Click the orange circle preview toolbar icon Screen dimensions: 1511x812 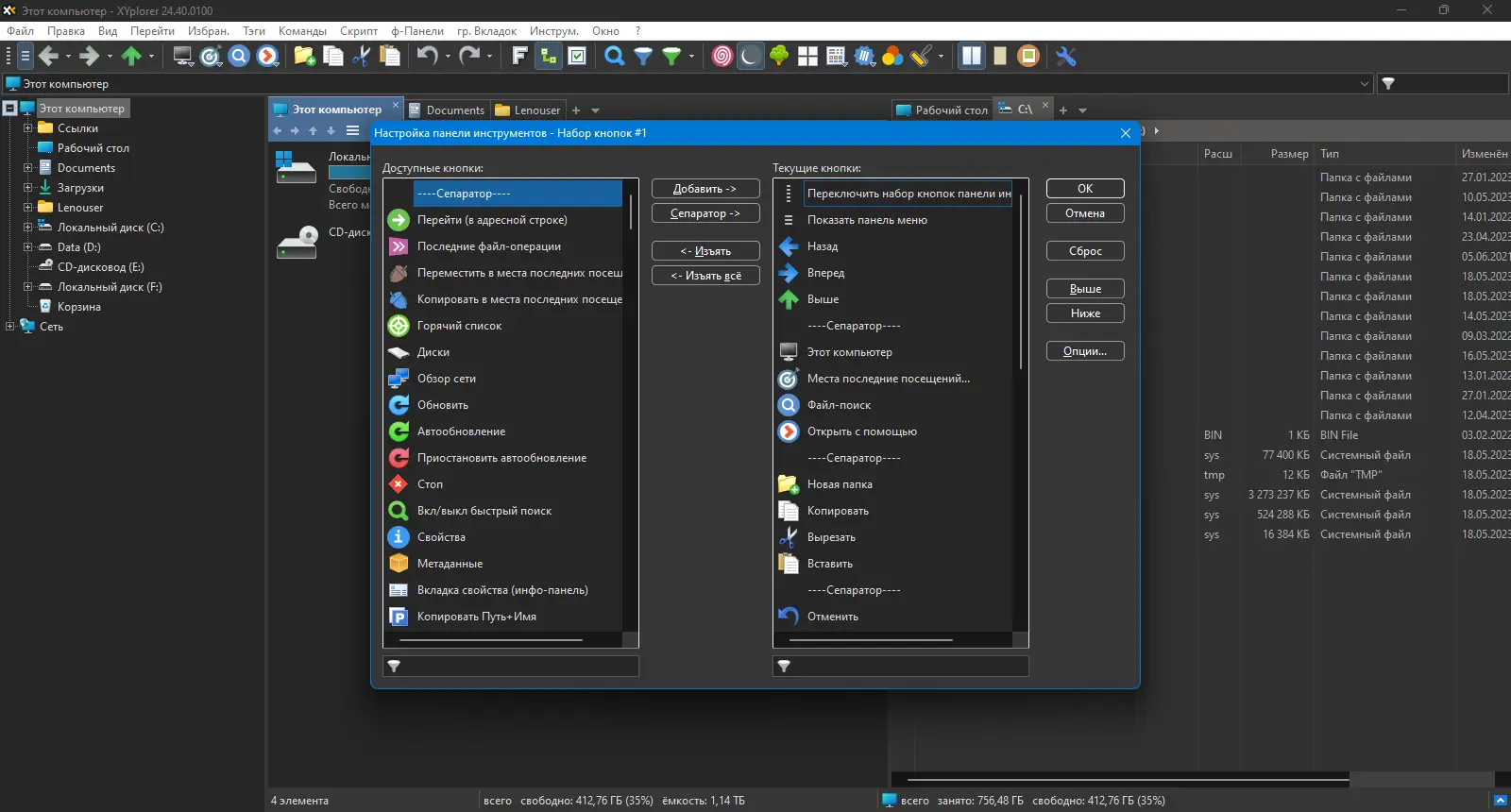(1028, 57)
